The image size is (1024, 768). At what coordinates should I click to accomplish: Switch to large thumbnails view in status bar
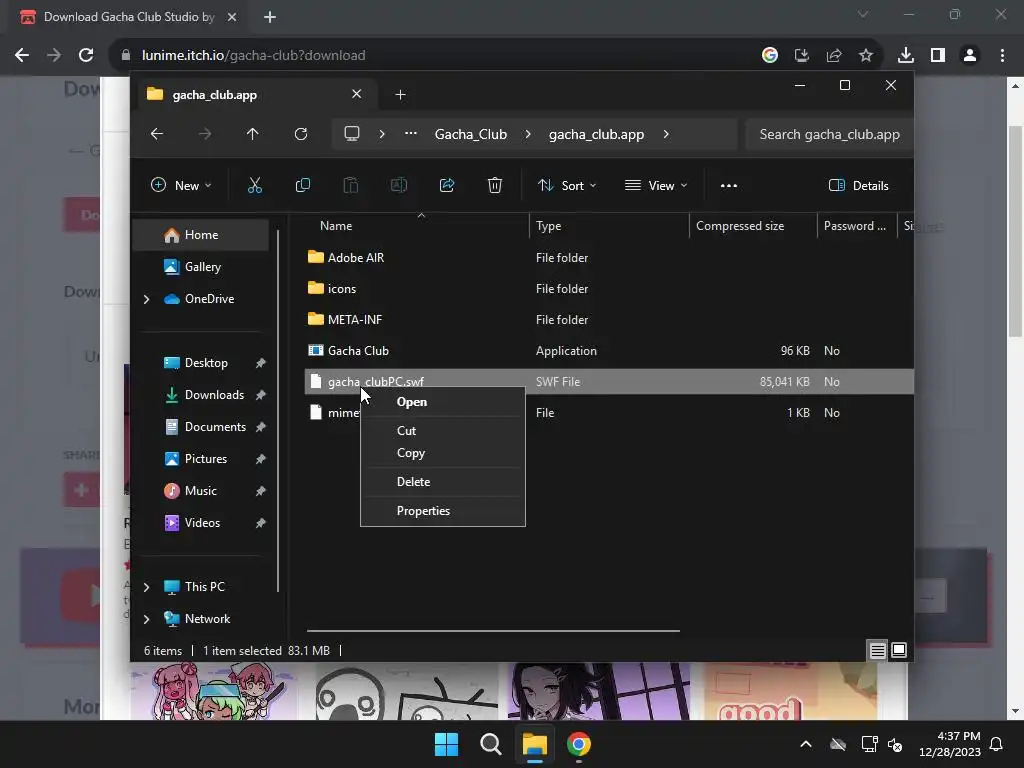899,650
